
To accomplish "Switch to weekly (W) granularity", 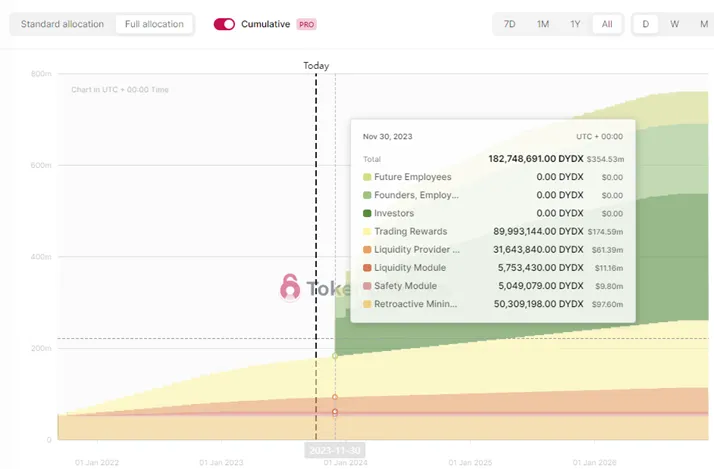I will (x=674, y=24).
